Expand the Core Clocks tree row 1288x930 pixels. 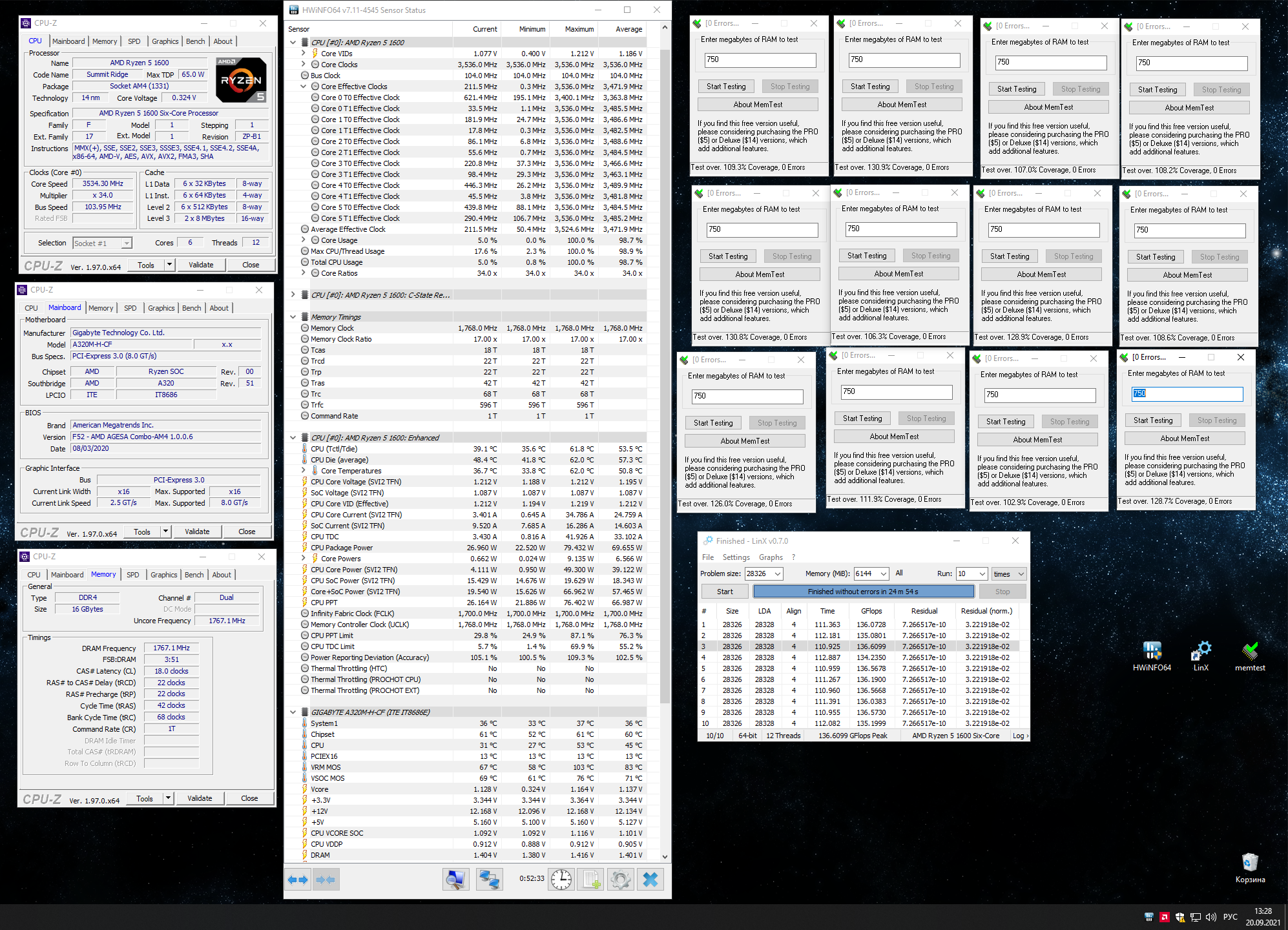304,65
